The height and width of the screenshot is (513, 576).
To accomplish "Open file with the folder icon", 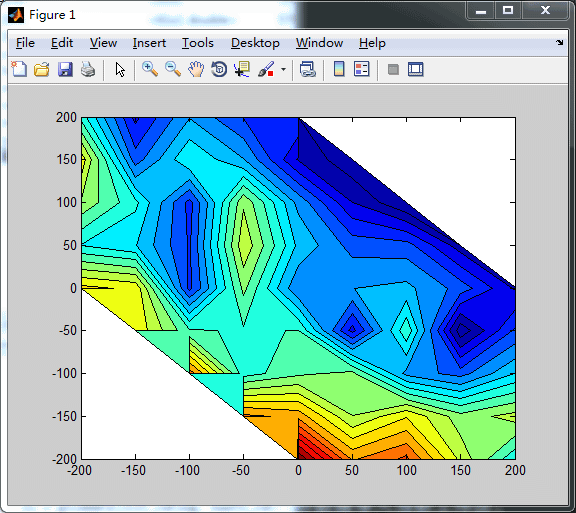I will tap(42, 69).
